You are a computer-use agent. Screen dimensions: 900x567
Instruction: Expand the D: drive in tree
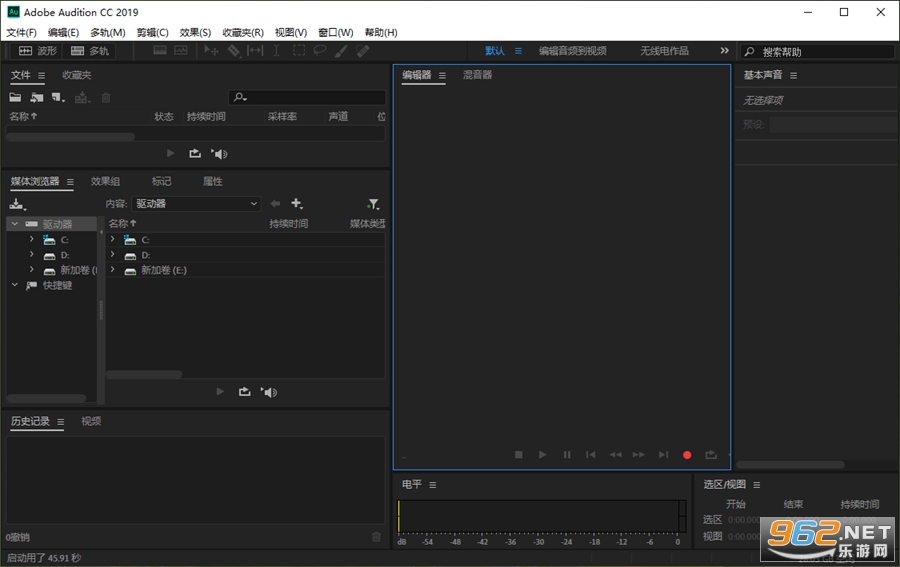32,254
